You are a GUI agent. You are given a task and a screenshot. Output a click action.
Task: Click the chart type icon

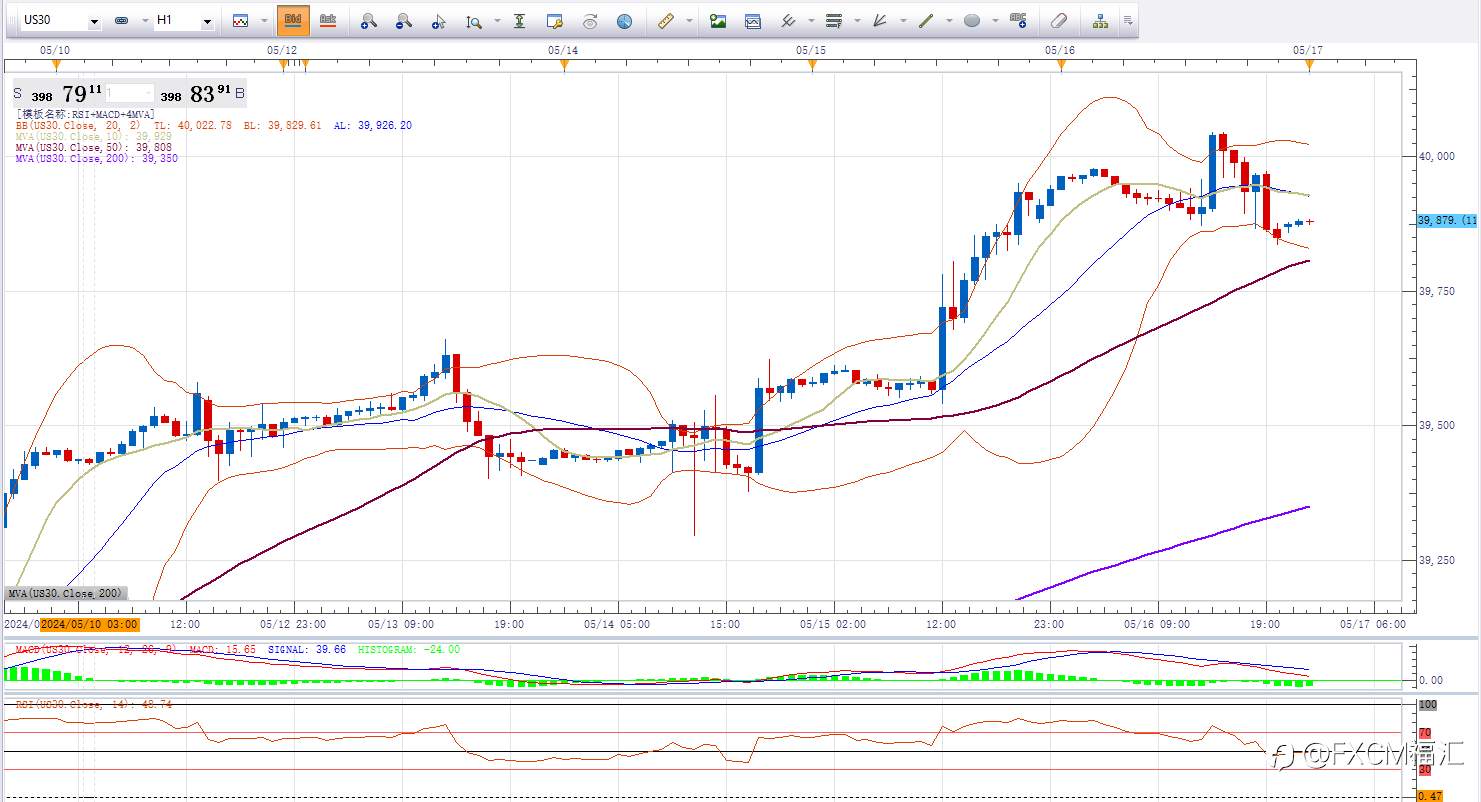pos(240,20)
